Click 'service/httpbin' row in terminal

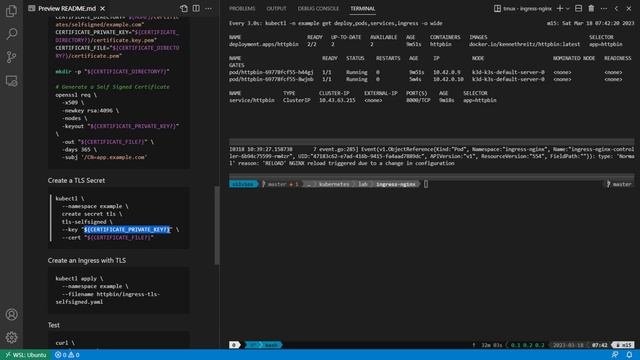(x=362, y=100)
